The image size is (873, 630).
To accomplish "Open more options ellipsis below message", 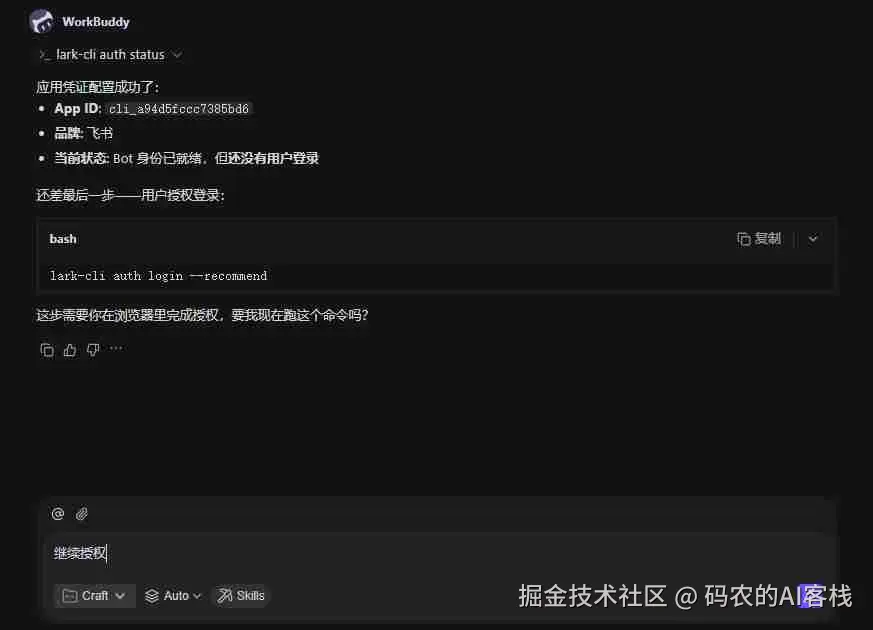I will (116, 349).
